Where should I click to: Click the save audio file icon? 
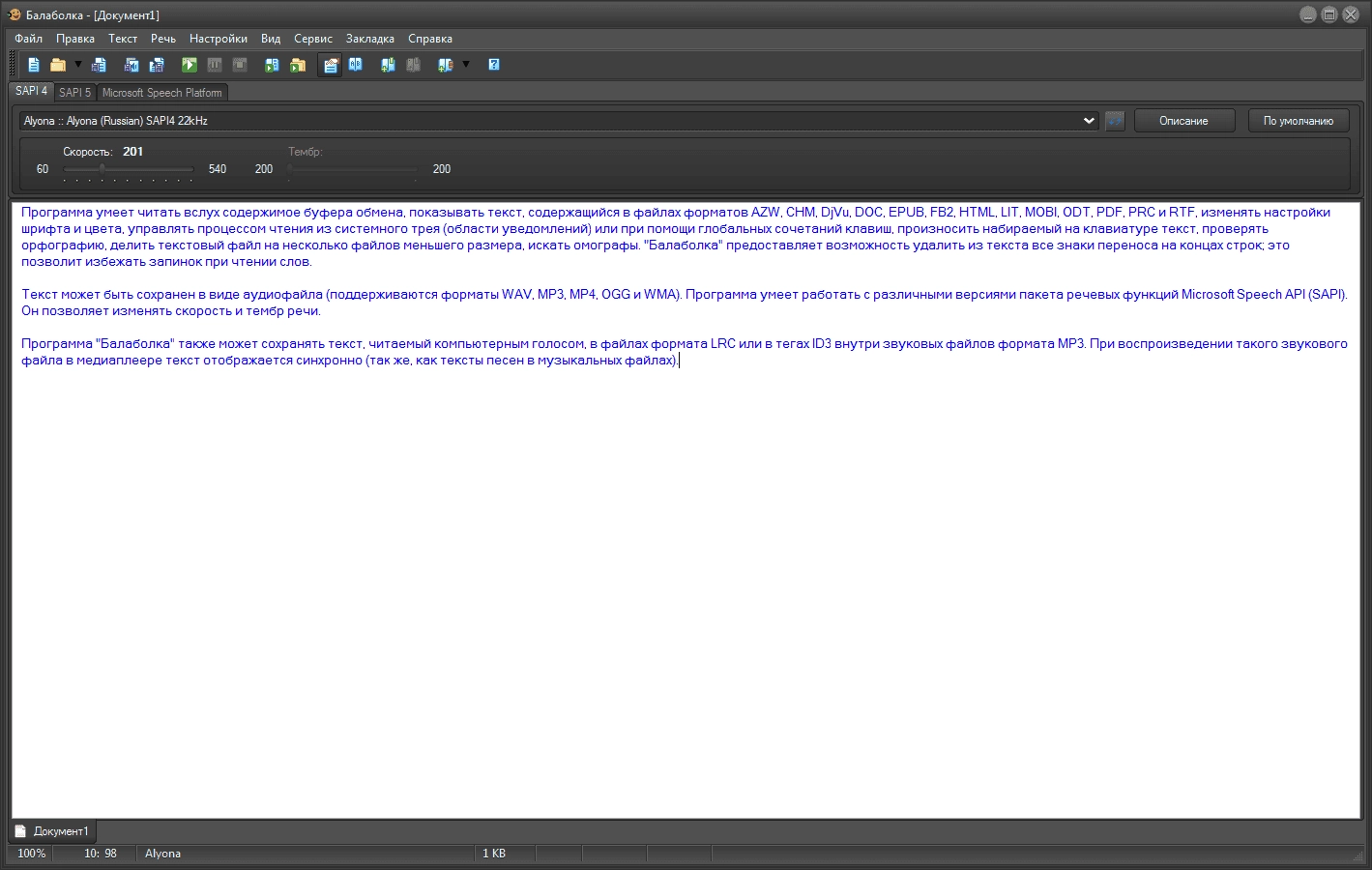pyautogui.click(x=131, y=65)
